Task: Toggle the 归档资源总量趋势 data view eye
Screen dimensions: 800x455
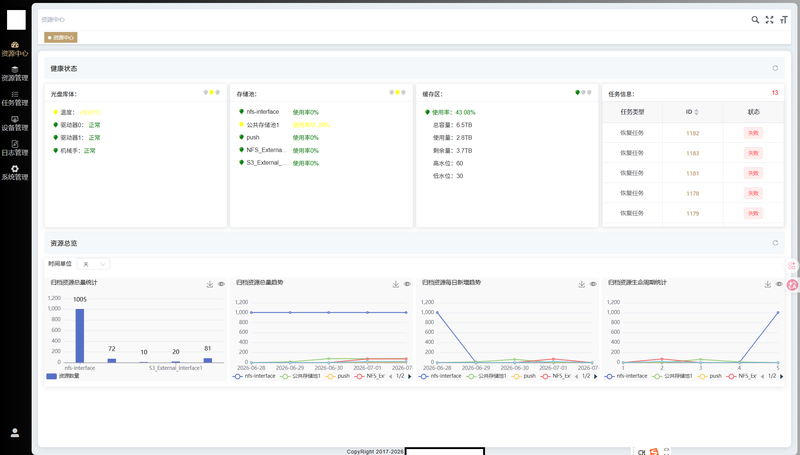Action: pyautogui.click(x=407, y=284)
